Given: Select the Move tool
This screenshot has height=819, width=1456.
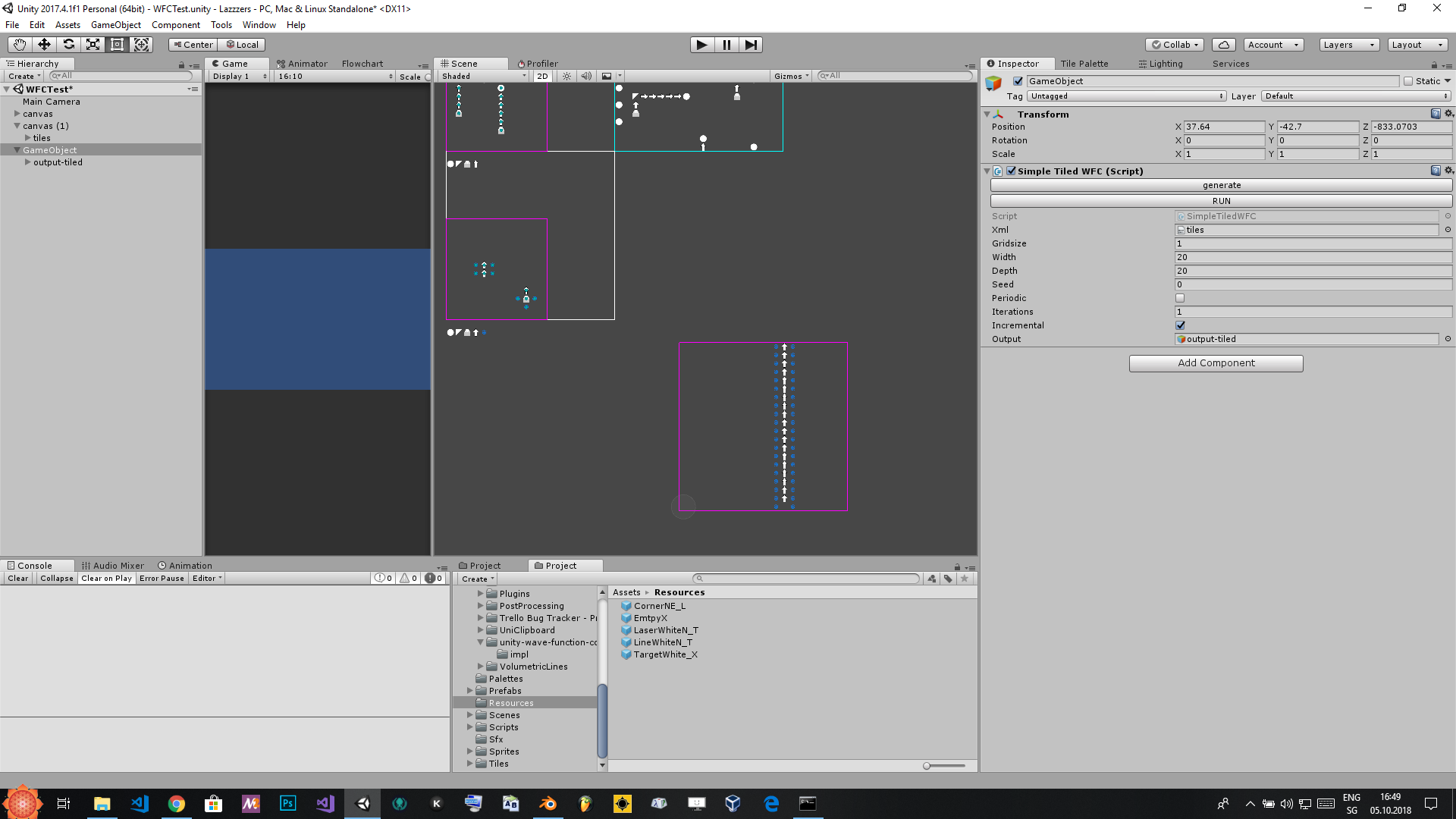Looking at the screenshot, I should point(44,45).
